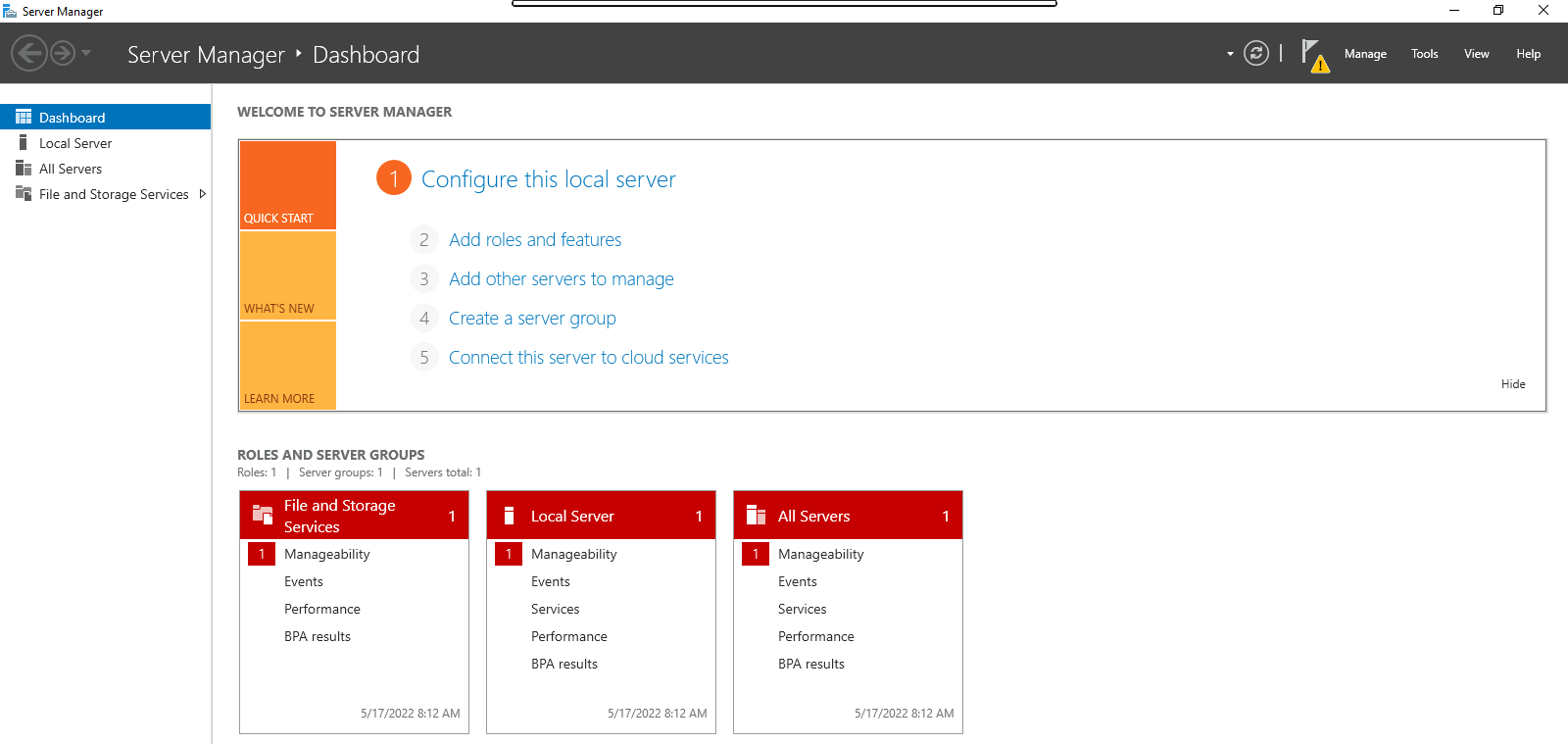
Task: Click File and Storage Services tile icon
Action: point(263,515)
